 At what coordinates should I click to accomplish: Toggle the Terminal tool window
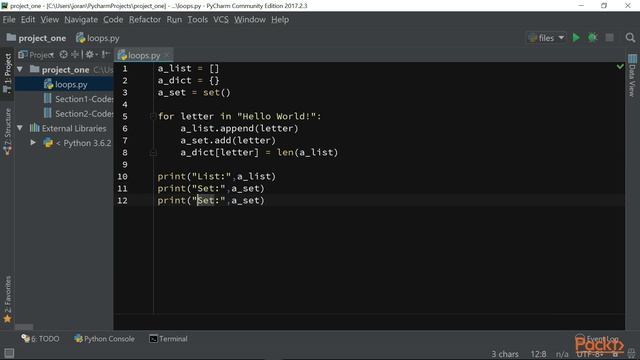pos(168,339)
